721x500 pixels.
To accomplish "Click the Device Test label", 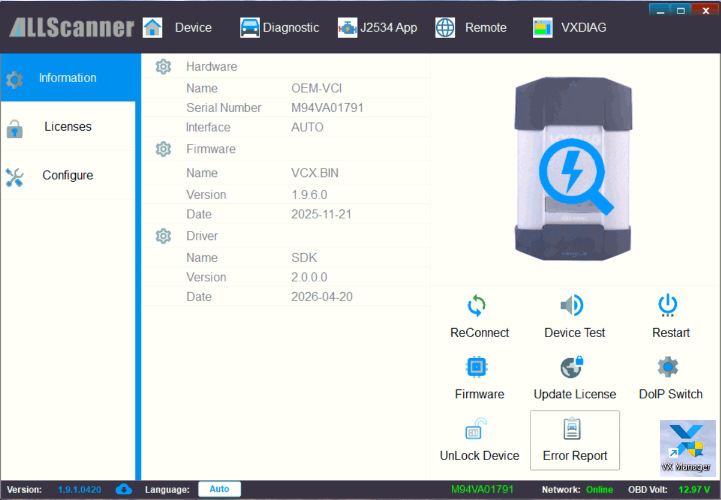I will 575,333.
